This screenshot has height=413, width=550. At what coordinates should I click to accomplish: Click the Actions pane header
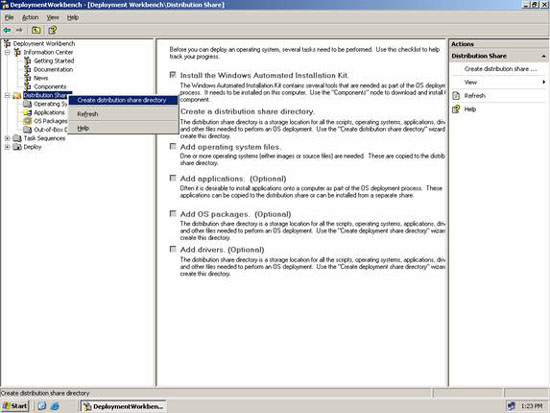pyautogui.click(x=499, y=44)
